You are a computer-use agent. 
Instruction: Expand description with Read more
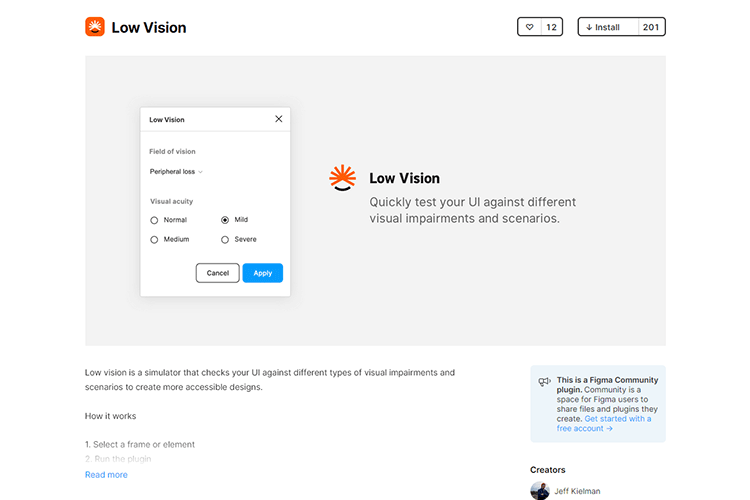coord(106,475)
